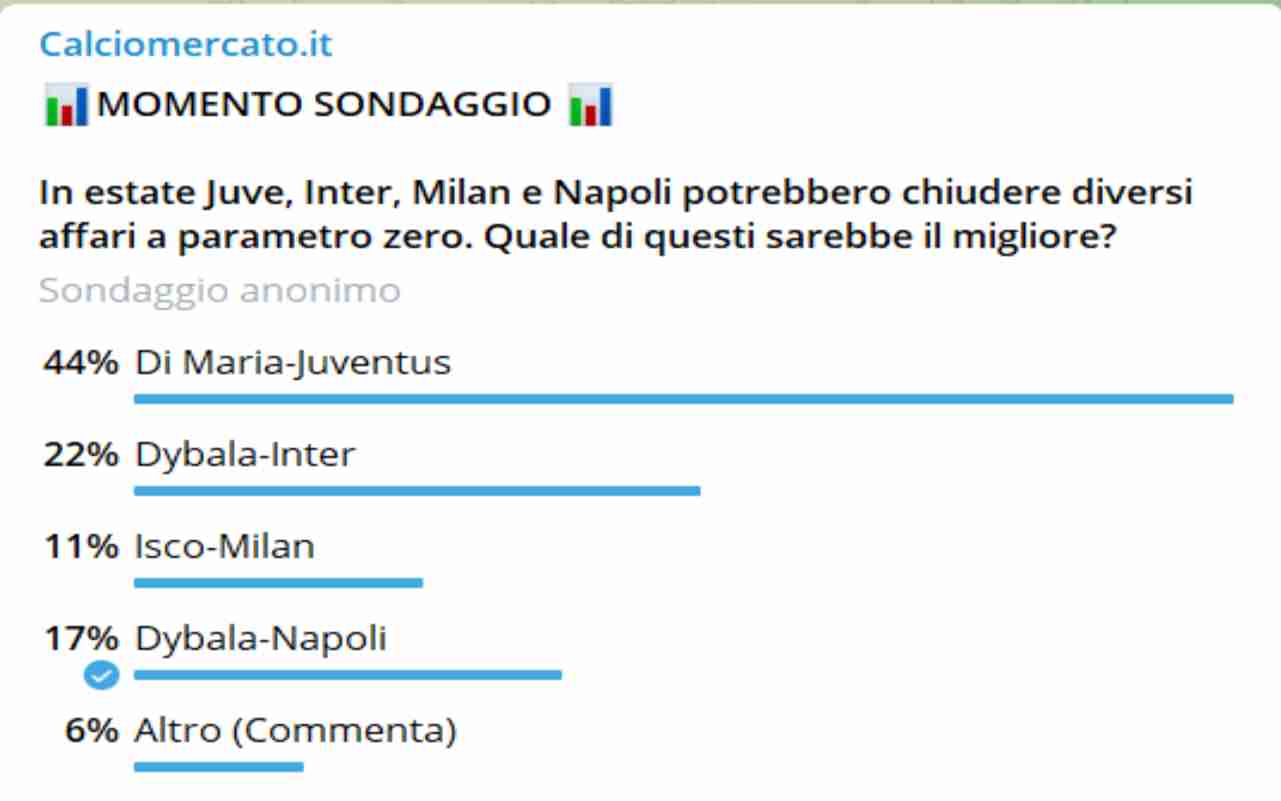The height and width of the screenshot is (801, 1281).
Task: Click the Altro (Commenta) result bar
Action: point(218,767)
